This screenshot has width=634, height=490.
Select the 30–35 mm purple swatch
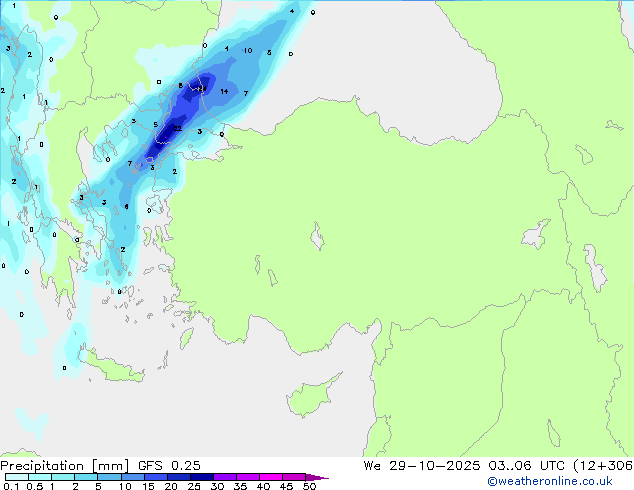[224, 477]
